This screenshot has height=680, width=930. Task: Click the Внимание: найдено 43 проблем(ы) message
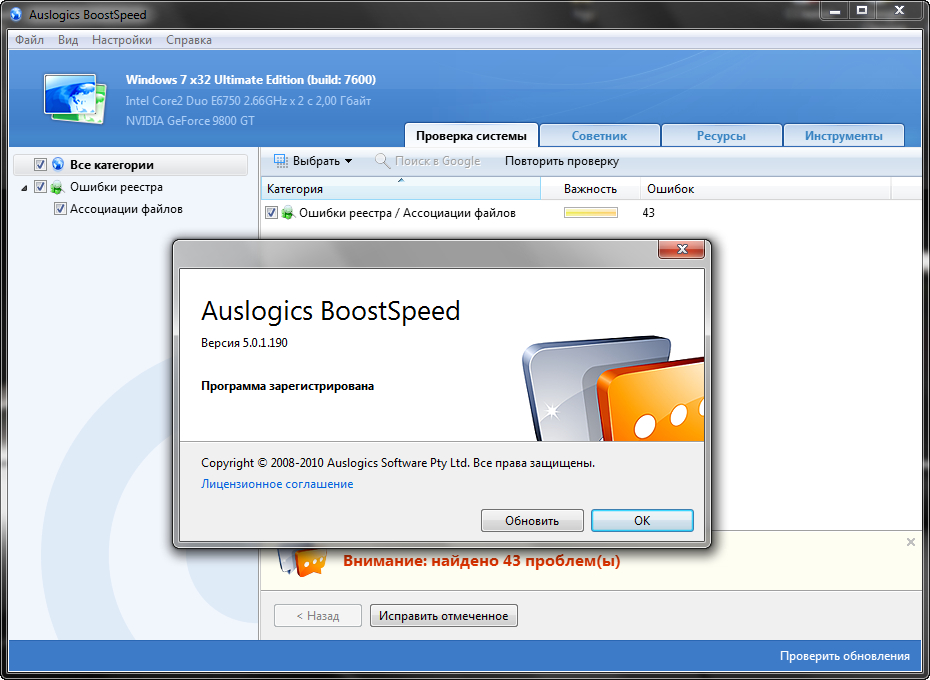coord(482,561)
